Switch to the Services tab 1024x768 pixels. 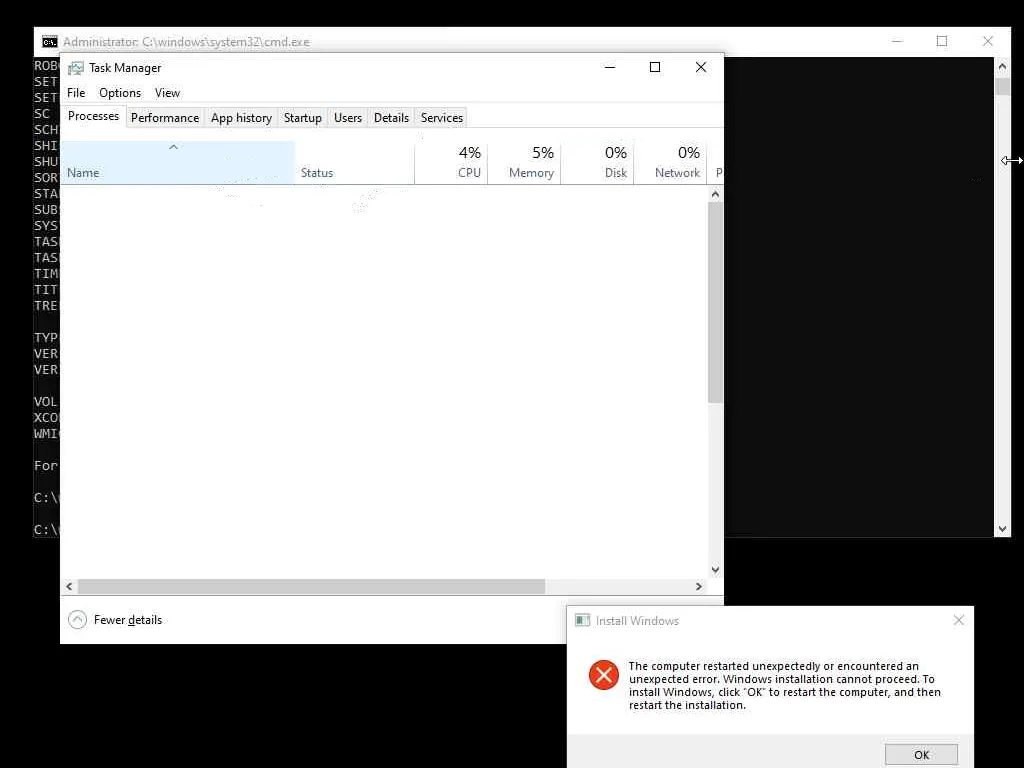click(x=441, y=118)
